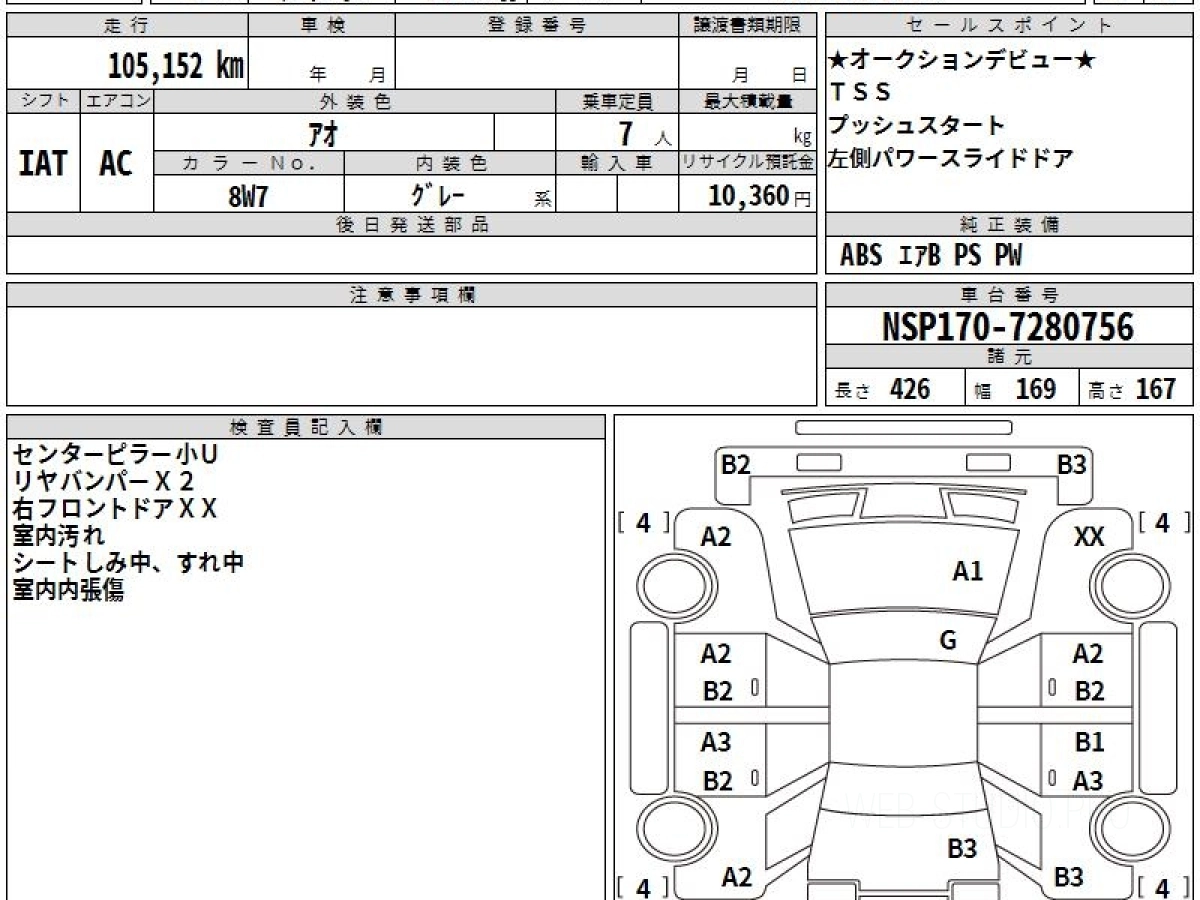Click the A1 mark on the car diagram
1200x900 pixels.
coord(967,571)
